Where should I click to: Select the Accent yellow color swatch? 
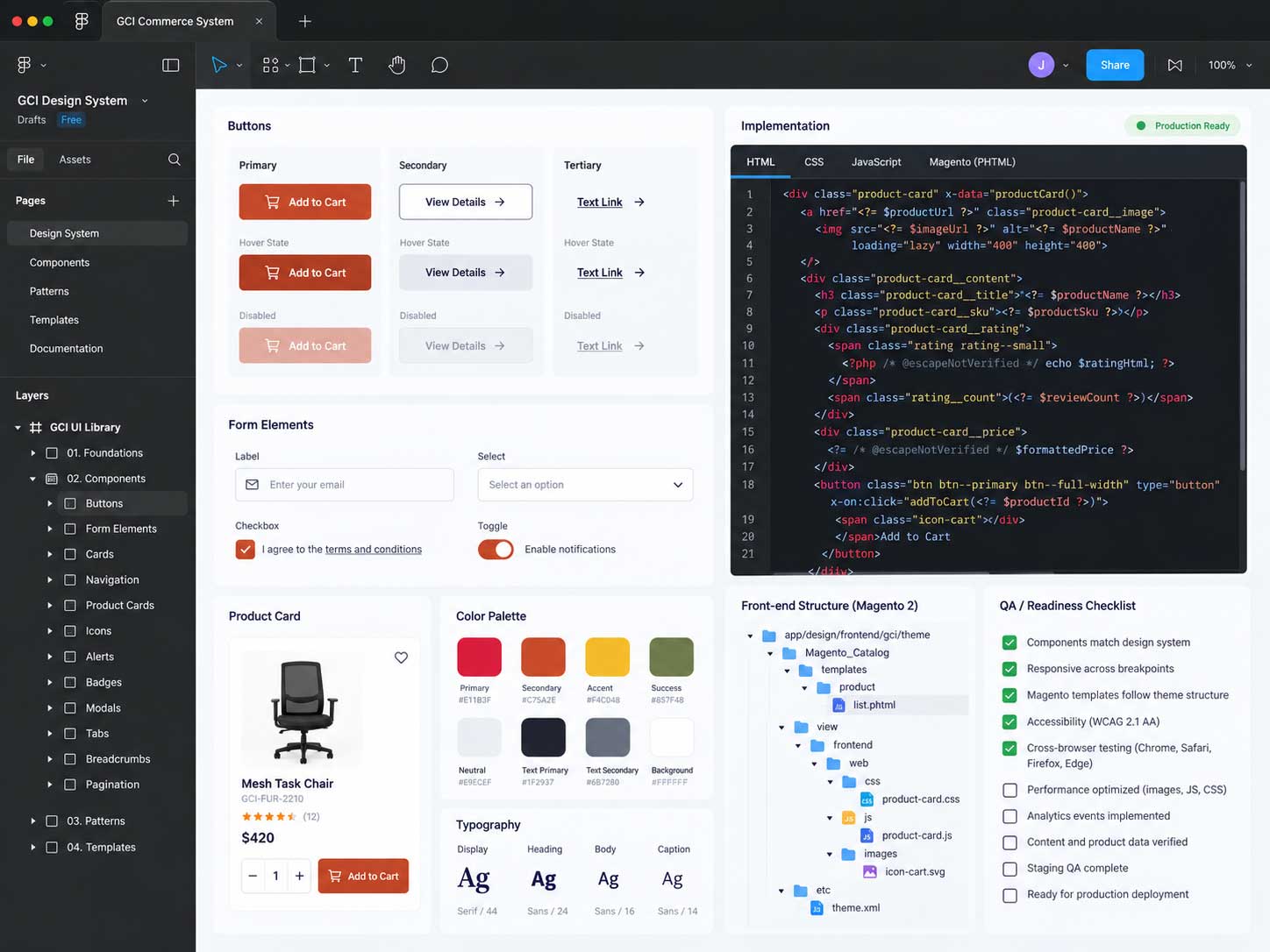pyautogui.click(x=608, y=657)
